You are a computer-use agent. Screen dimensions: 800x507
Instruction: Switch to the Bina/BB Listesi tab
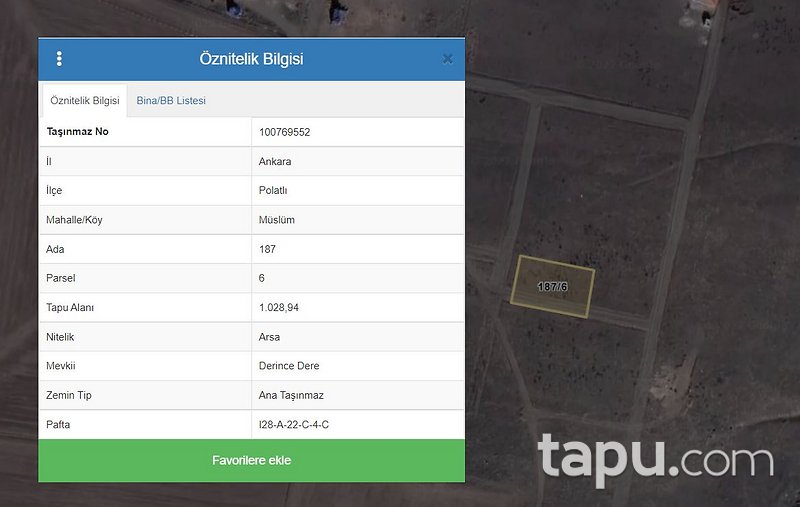tap(171, 101)
